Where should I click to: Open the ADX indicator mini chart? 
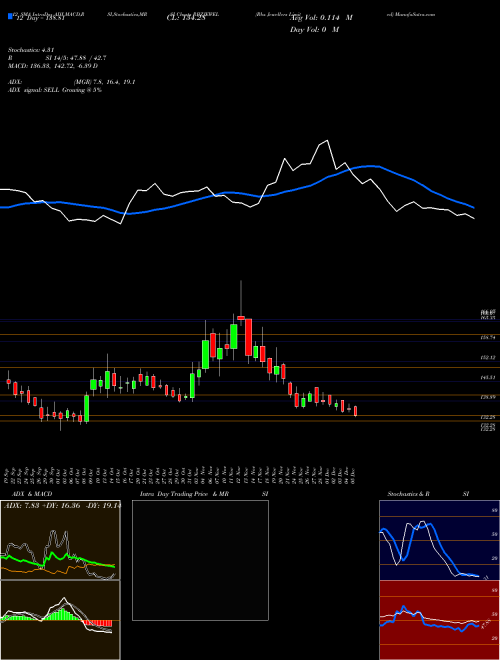point(60,540)
